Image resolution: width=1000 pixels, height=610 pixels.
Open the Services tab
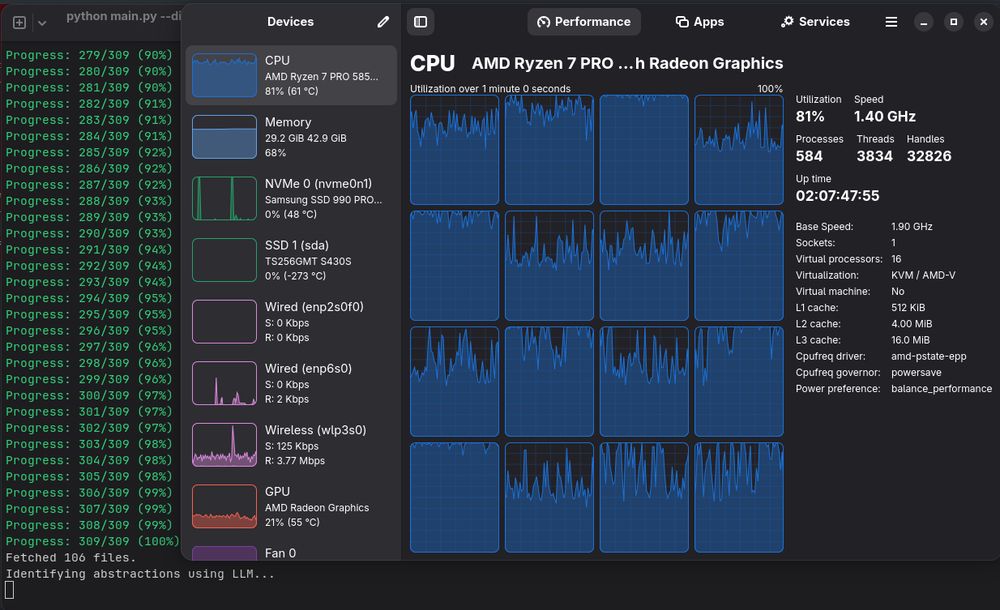(x=815, y=21)
